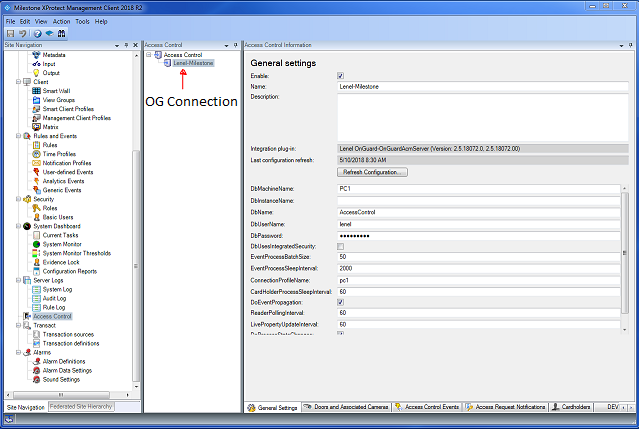This screenshot has width=639, height=429.
Task: Select the Alarm Definitions icon
Action: [x=36, y=361]
